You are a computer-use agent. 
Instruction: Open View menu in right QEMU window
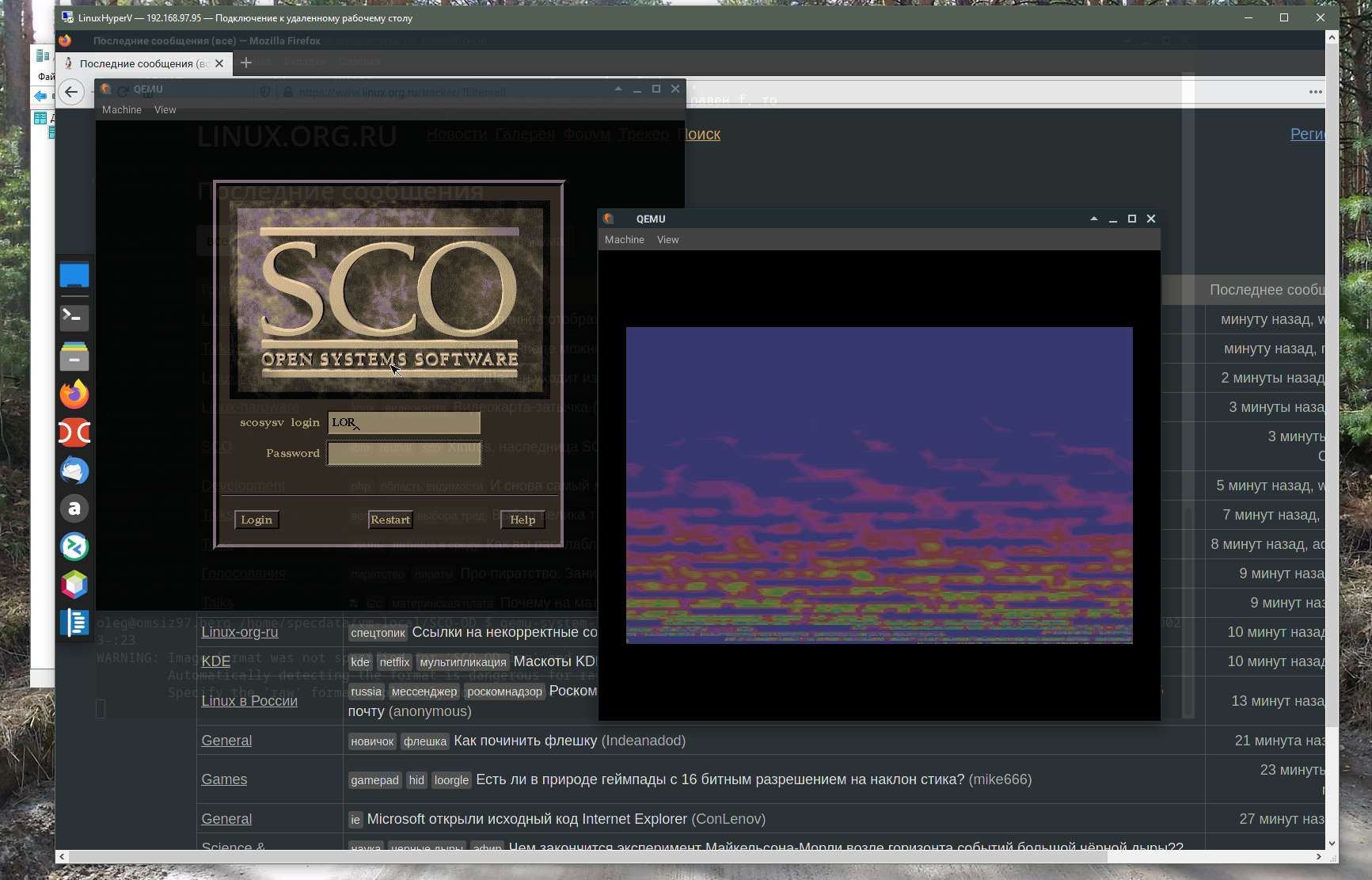[668, 240]
